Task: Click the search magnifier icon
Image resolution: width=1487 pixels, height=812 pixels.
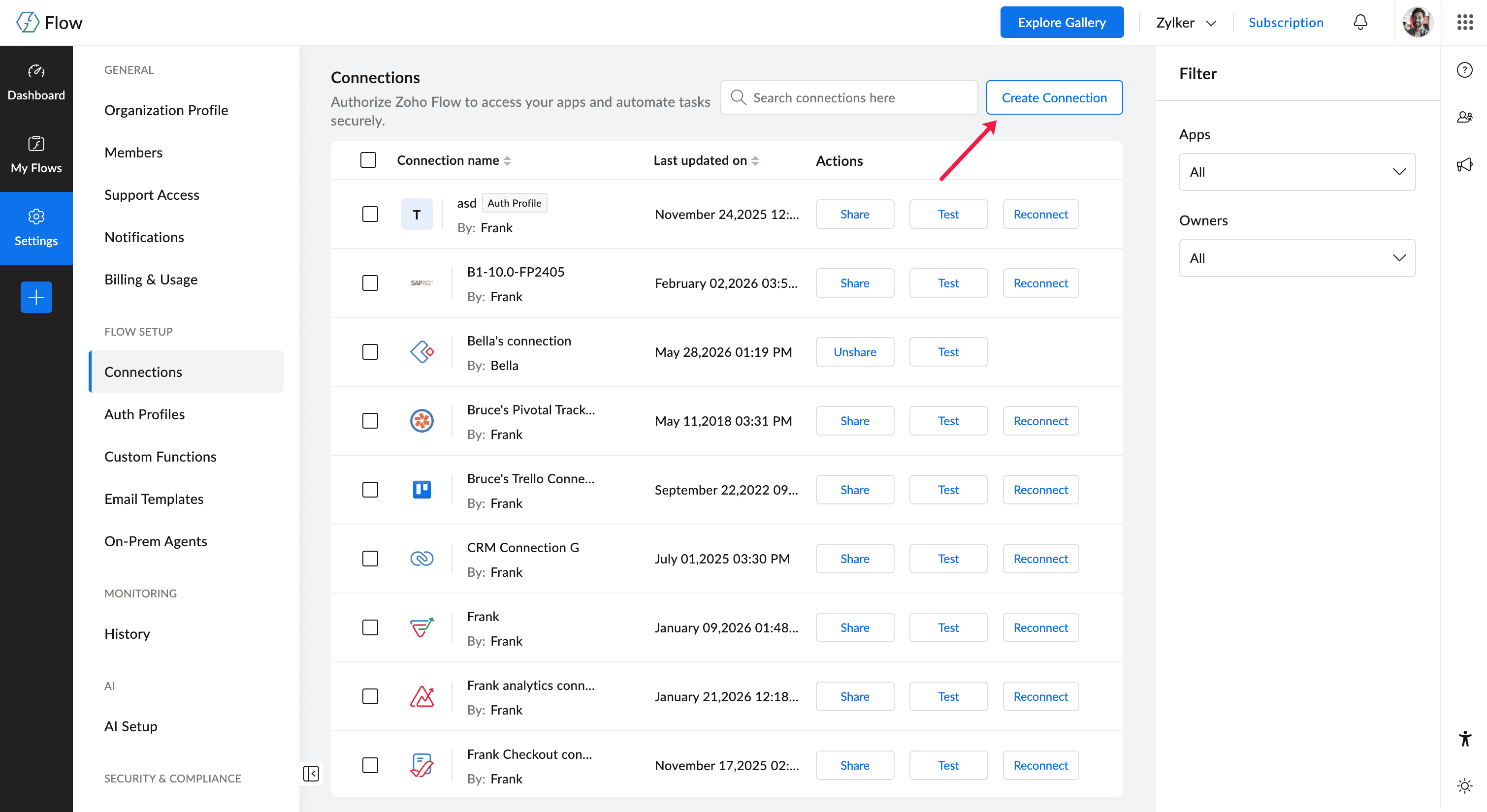Action: pyautogui.click(x=738, y=97)
